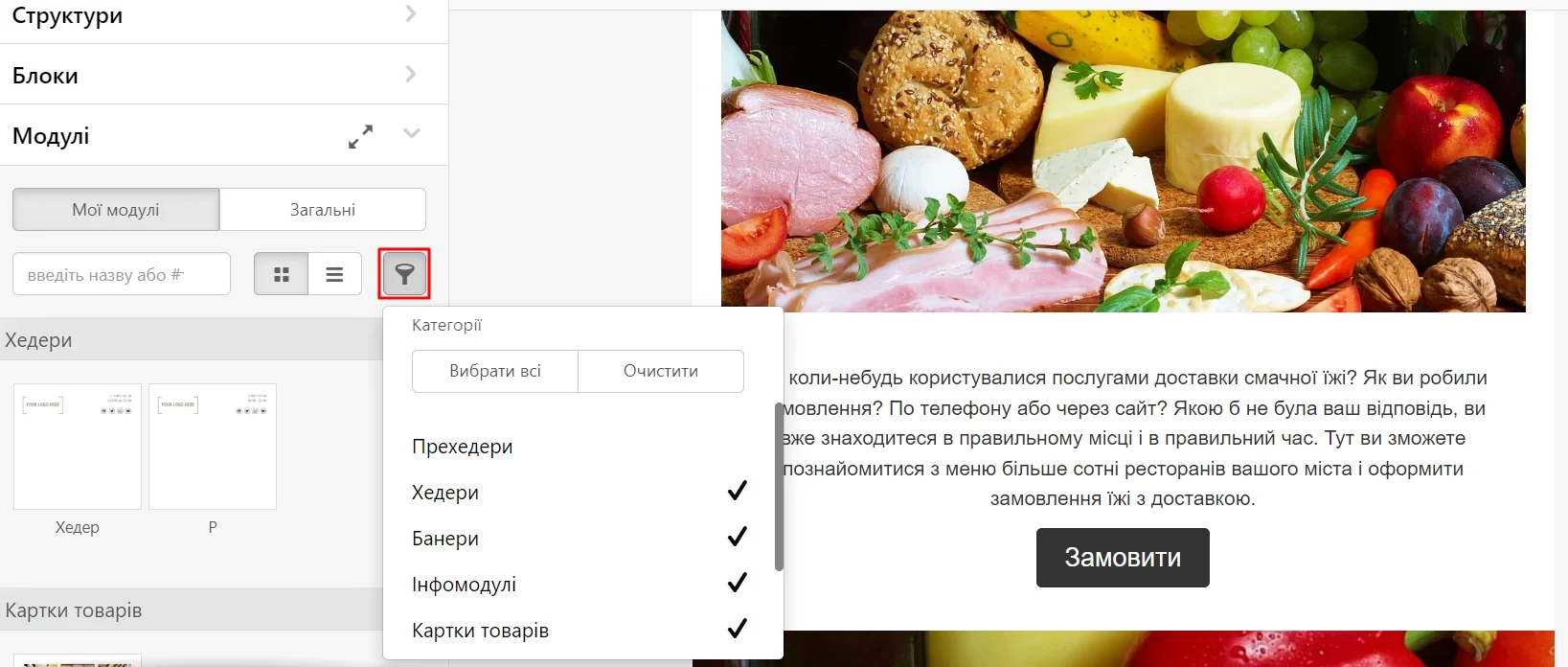
Task: Click the Вибрати всі button
Action: (x=495, y=371)
